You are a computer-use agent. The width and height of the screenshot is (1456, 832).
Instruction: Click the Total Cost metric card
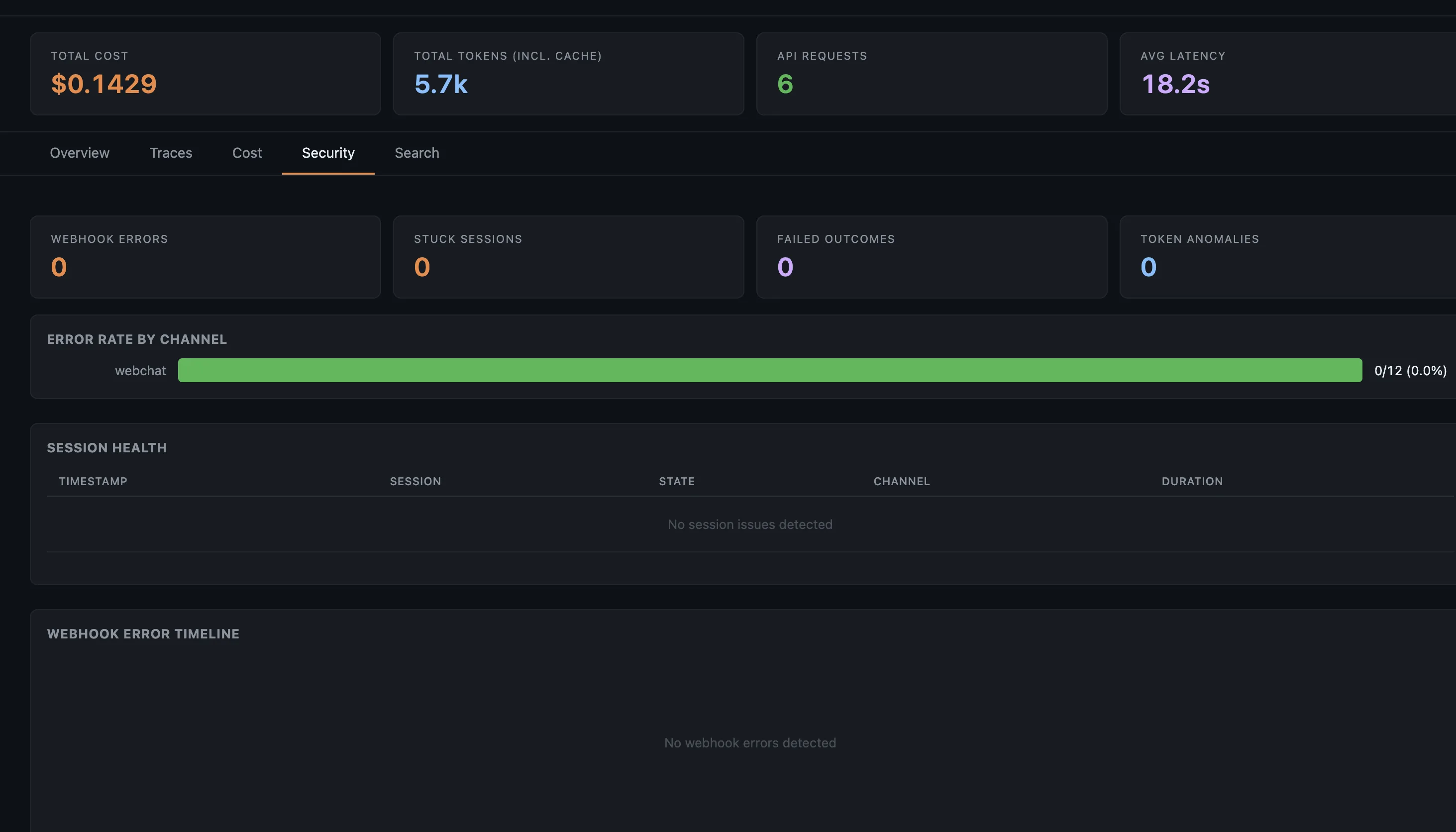(x=205, y=74)
